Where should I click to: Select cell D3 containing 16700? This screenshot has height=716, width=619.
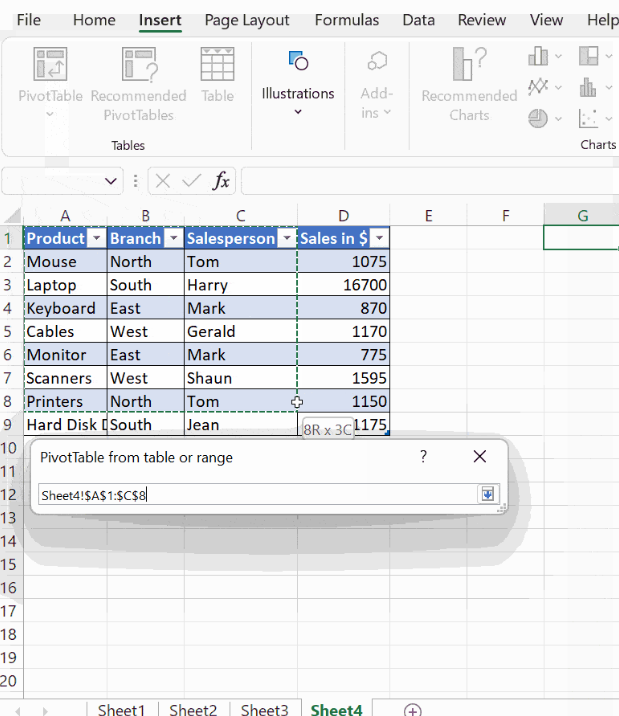343,285
